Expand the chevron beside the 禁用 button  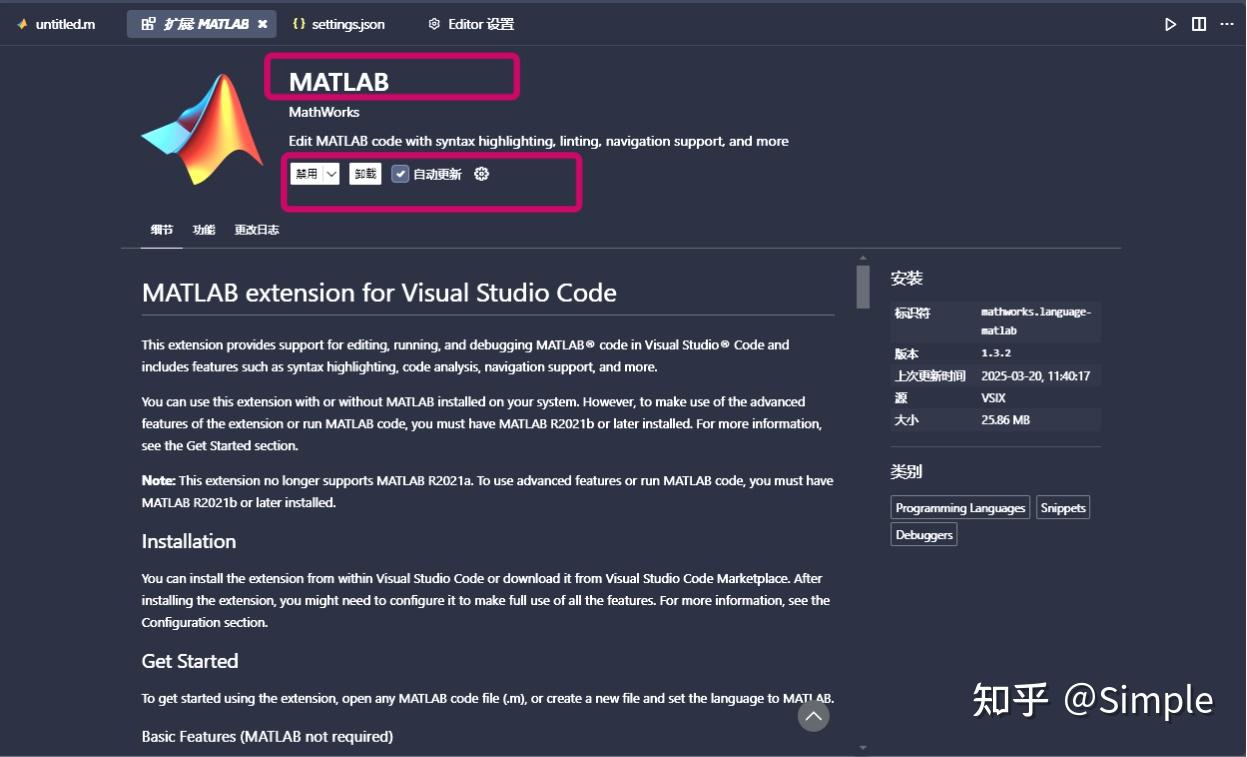(329, 173)
